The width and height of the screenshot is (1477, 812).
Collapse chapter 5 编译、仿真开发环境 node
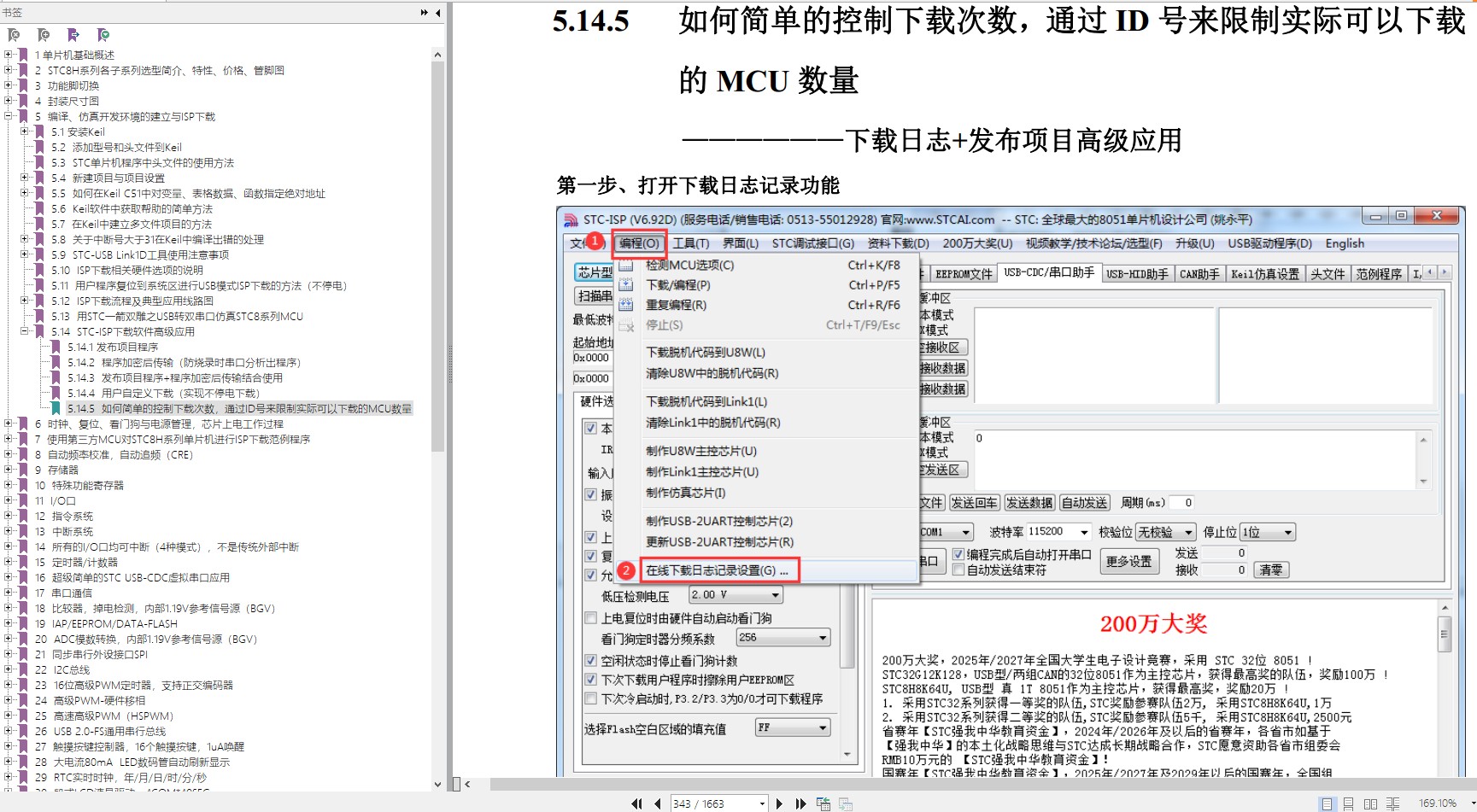[9, 116]
